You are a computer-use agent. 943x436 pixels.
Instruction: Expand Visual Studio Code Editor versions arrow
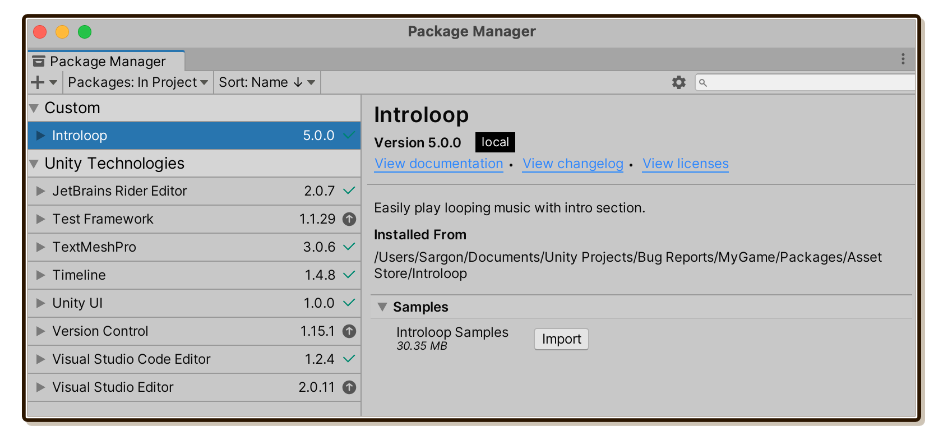(x=40, y=359)
